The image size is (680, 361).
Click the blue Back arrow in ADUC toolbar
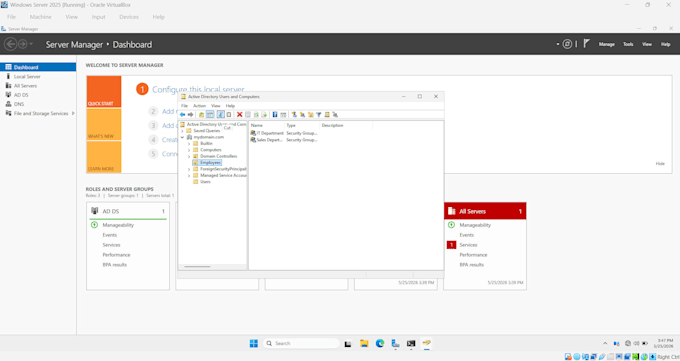(x=183, y=115)
